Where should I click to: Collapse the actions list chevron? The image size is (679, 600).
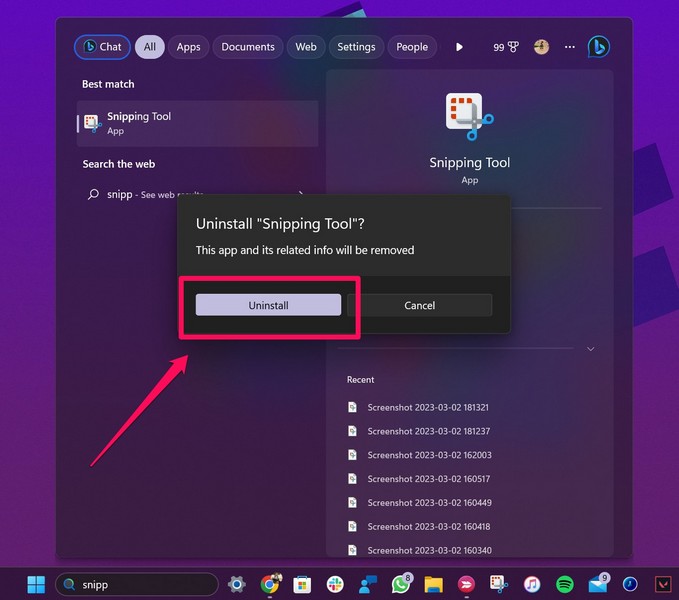pyautogui.click(x=590, y=349)
